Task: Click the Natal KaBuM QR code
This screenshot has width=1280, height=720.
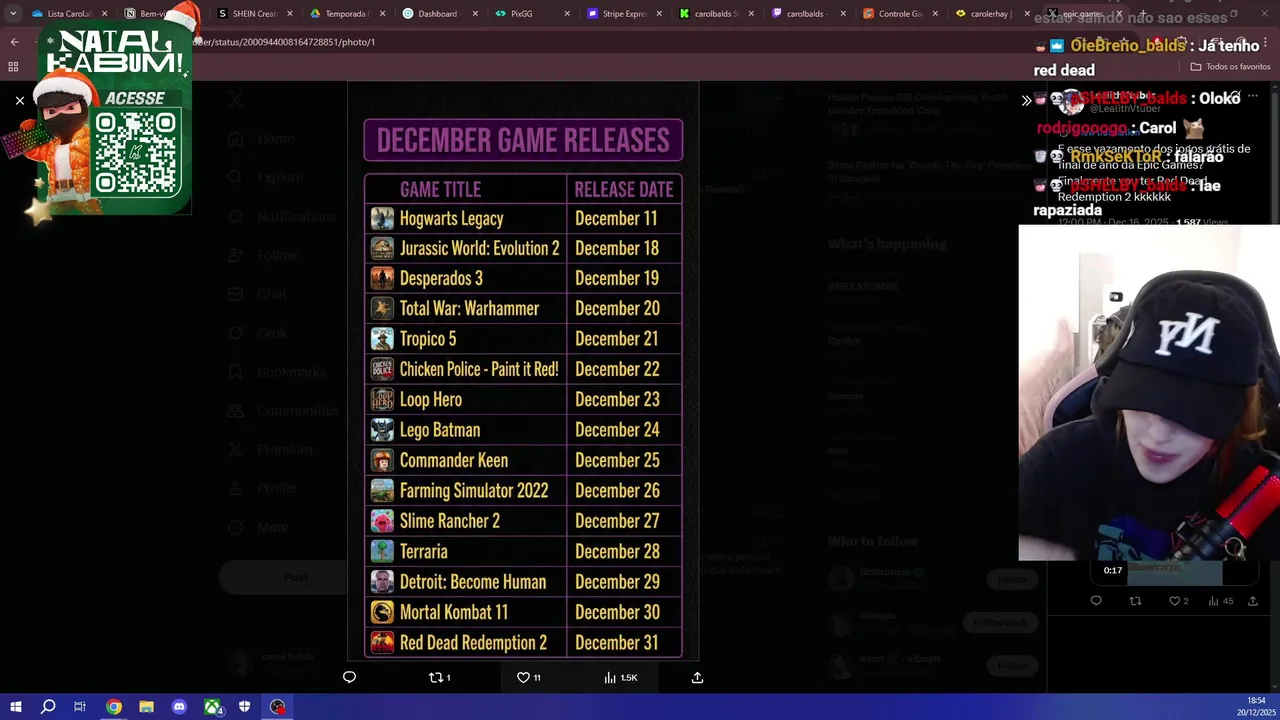Action: 137,152
